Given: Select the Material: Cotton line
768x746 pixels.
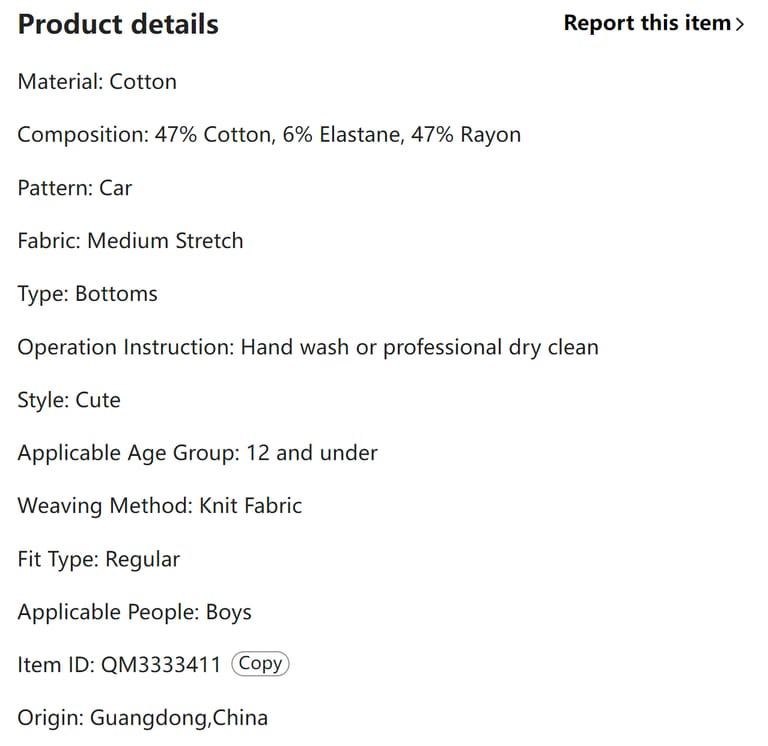Looking at the screenshot, I should coord(97,82).
